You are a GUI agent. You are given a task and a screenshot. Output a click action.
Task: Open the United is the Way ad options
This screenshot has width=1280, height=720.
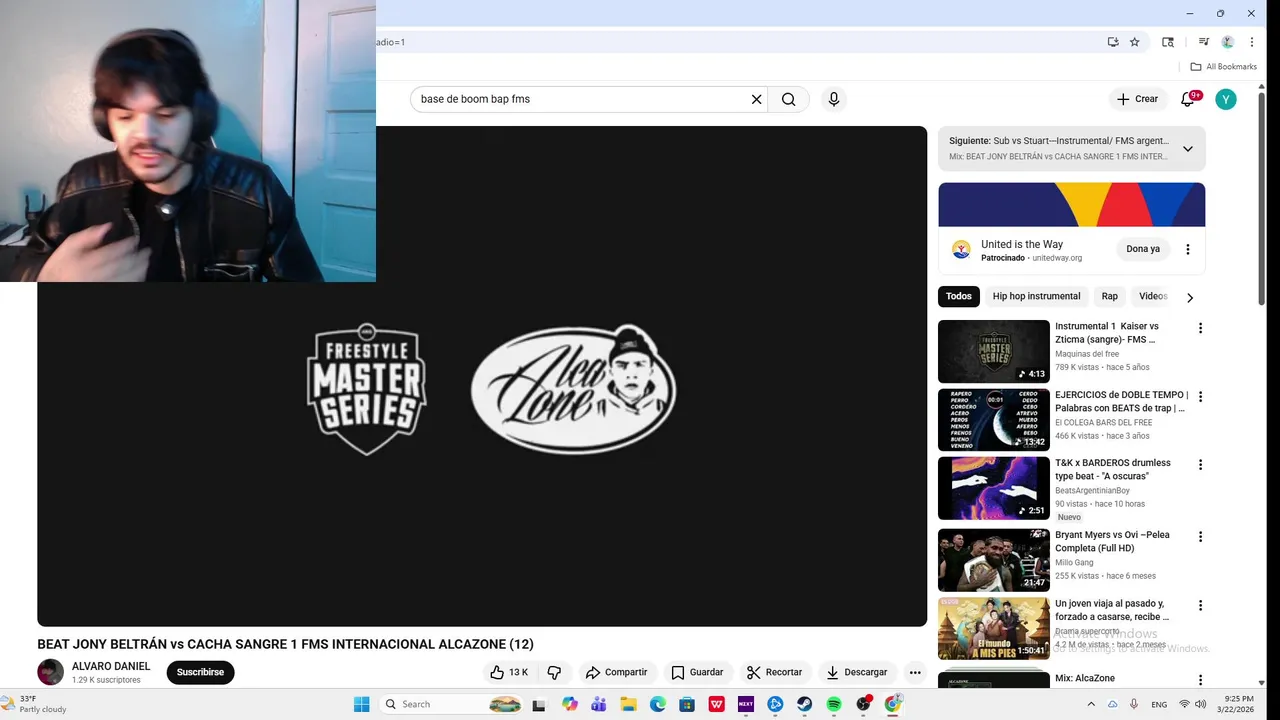click(1188, 249)
